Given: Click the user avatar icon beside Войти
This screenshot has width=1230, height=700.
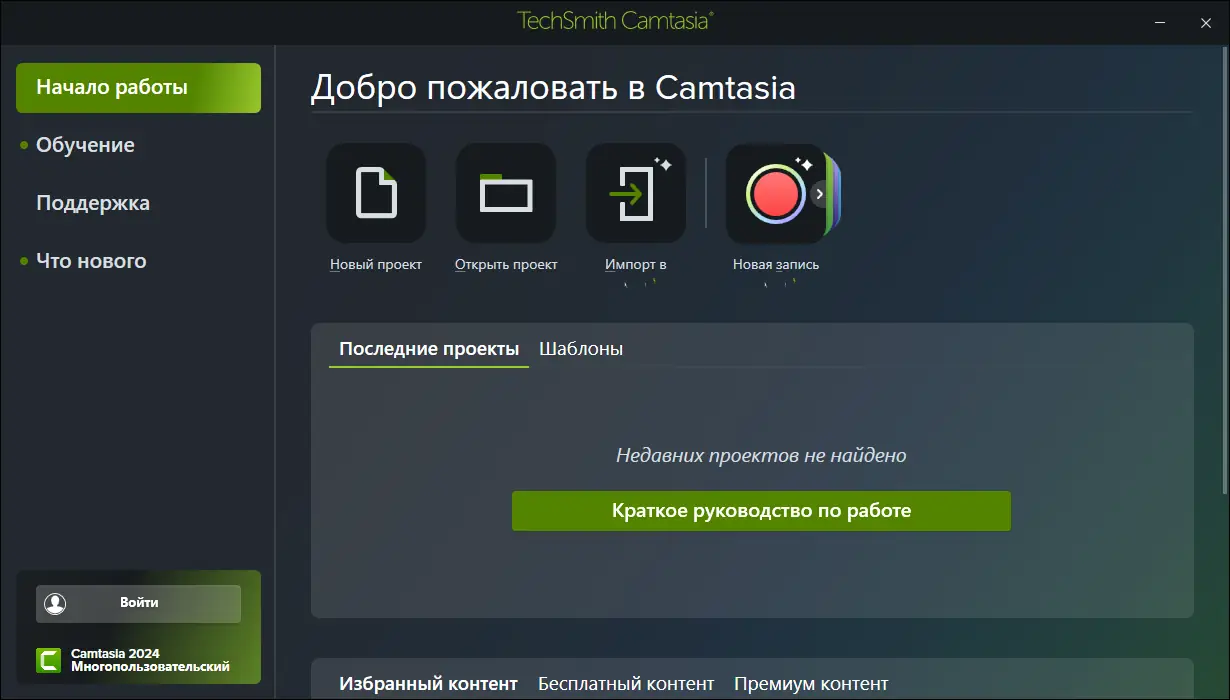Looking at the screenshot, I should (x=55, y=603).
